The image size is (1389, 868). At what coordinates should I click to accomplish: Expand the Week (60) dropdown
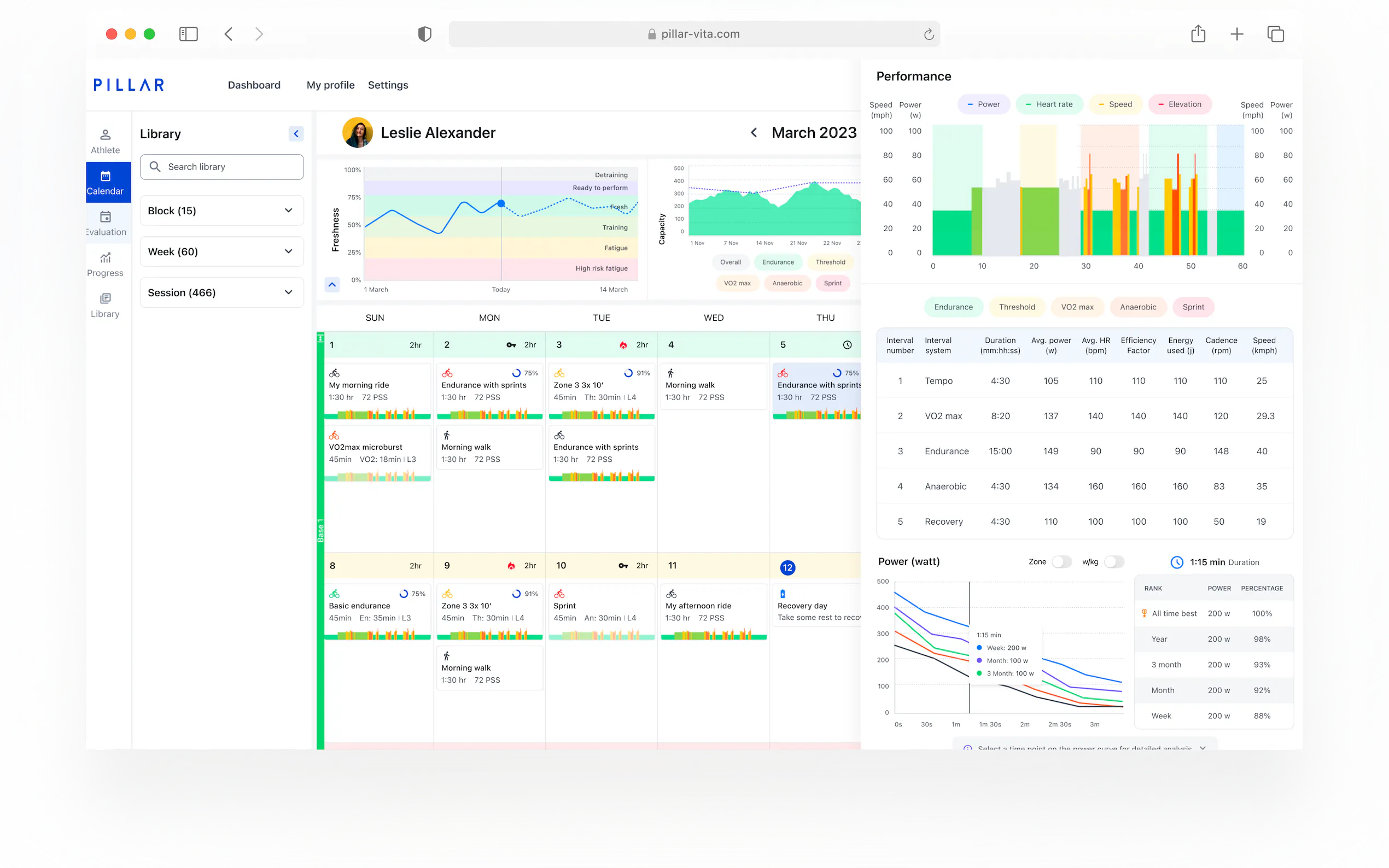pos(221,251)
